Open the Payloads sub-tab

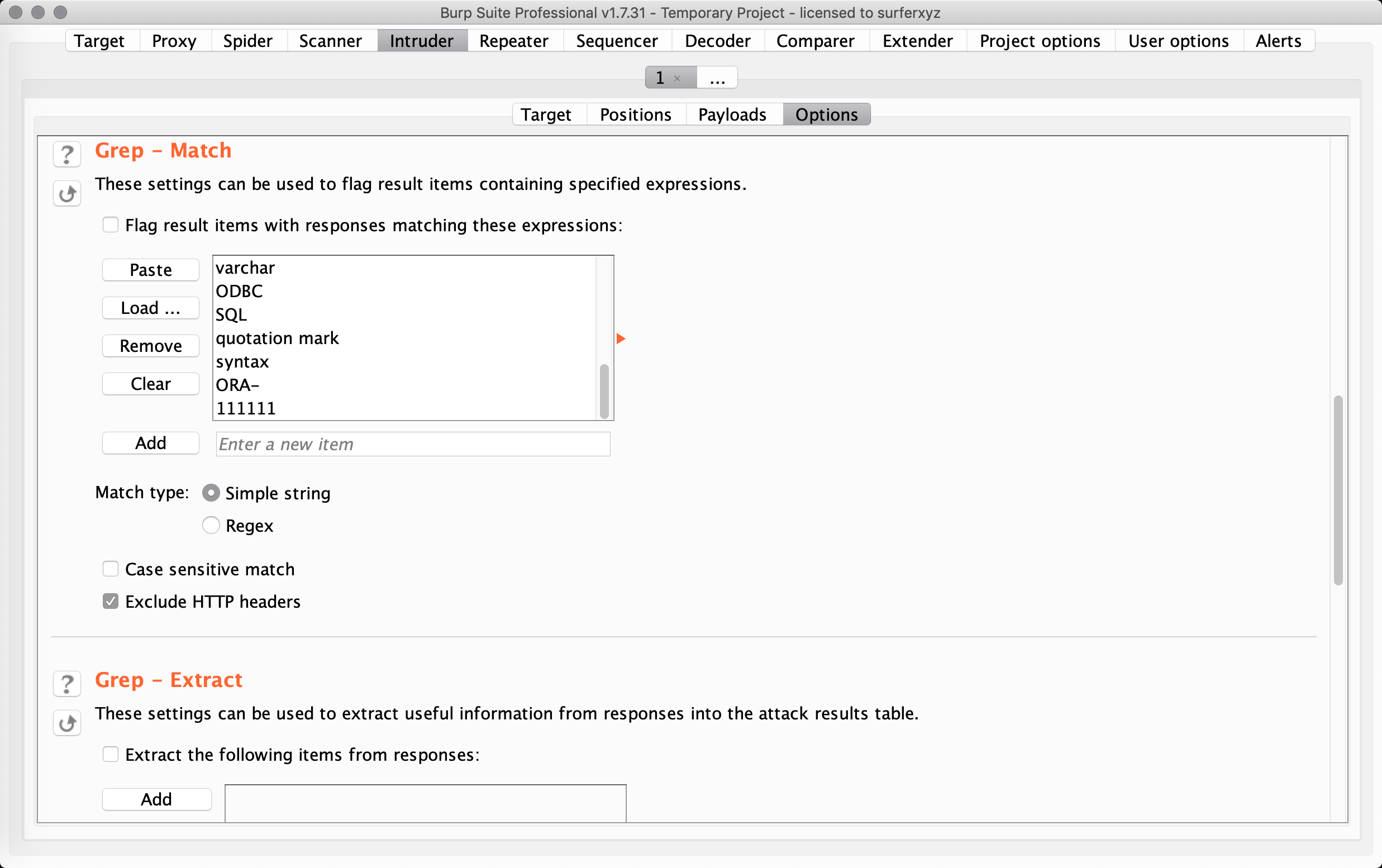click(x=732, y=115)
